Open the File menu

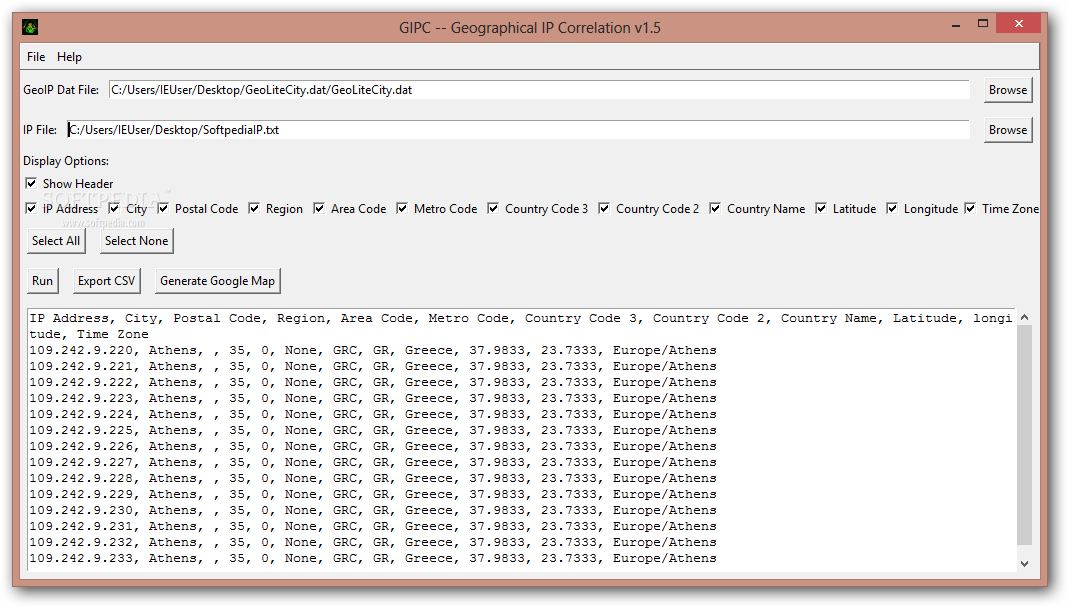point(36,57)
